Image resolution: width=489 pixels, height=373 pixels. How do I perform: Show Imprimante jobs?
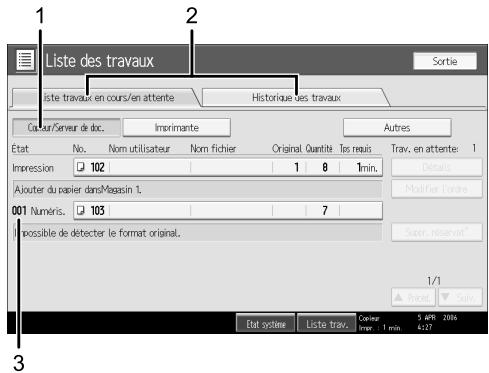[177, 128]
